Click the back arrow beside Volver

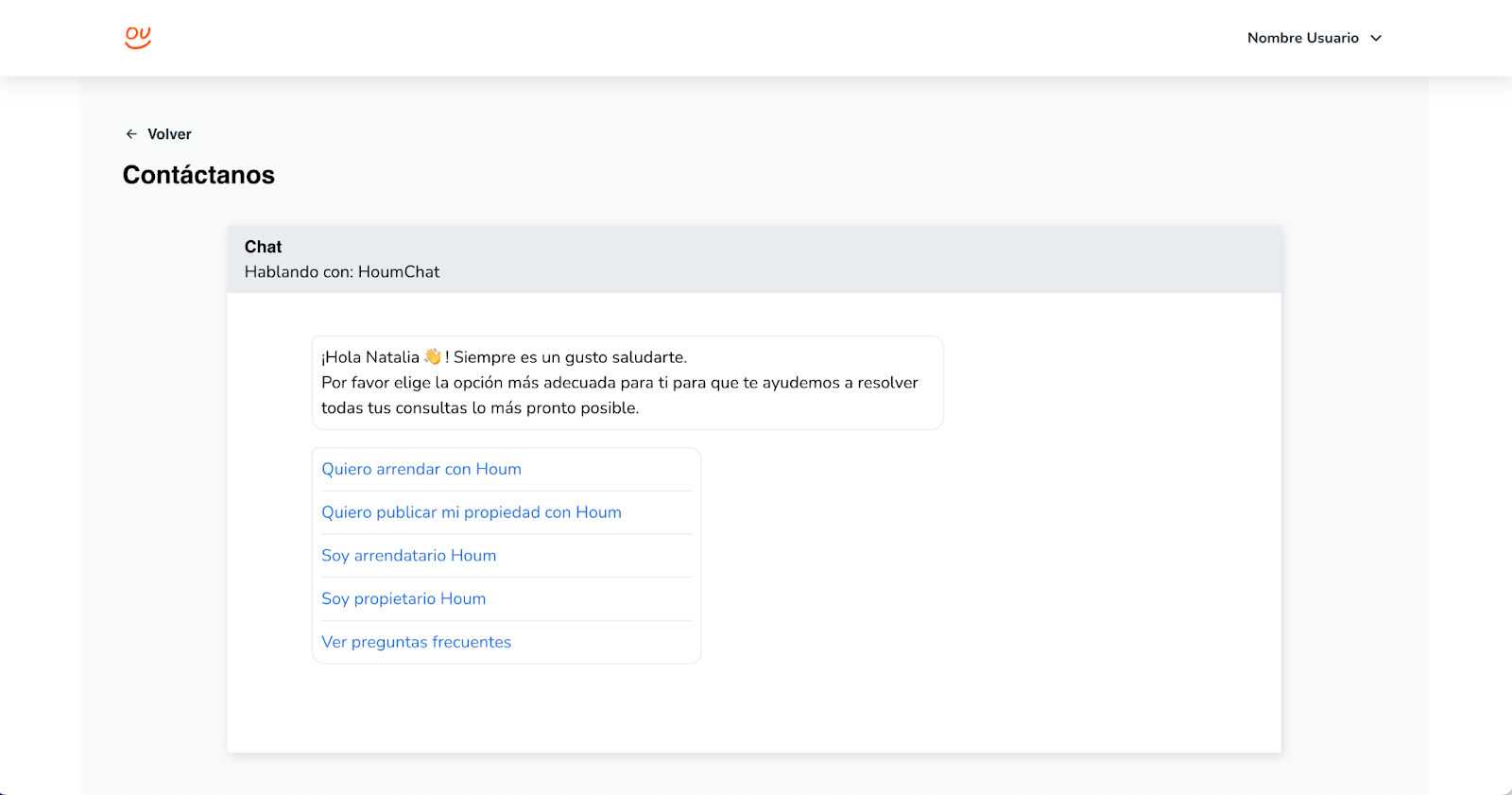pyautogui.click(x=131, y=134)
